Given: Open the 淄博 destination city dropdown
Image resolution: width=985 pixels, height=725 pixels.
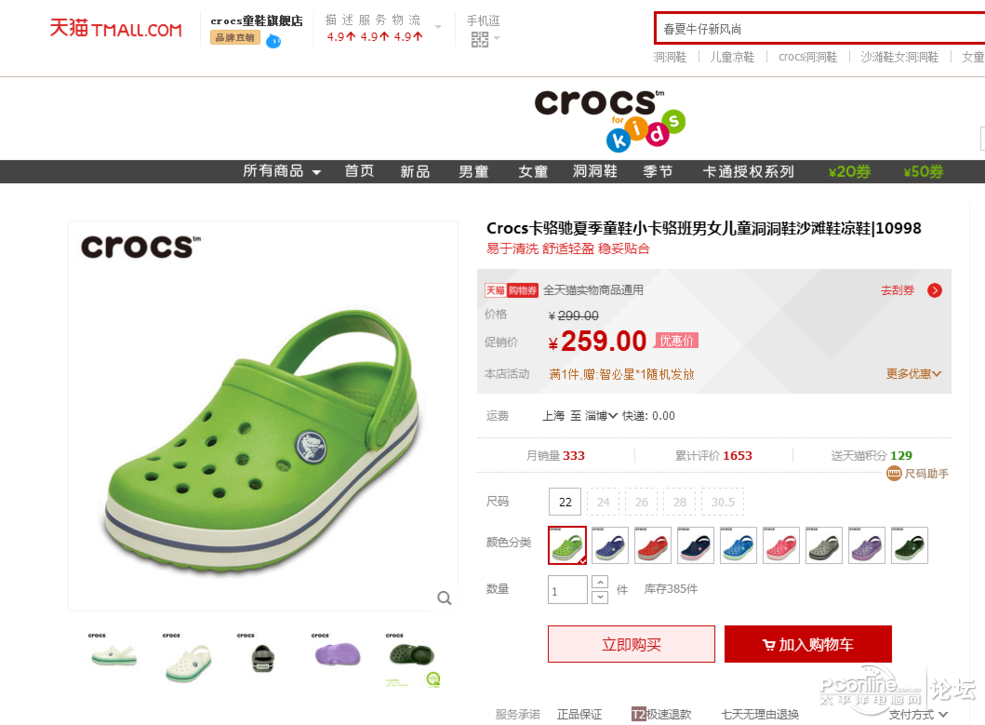Looking at the screenshot, I should coord(601,416).
